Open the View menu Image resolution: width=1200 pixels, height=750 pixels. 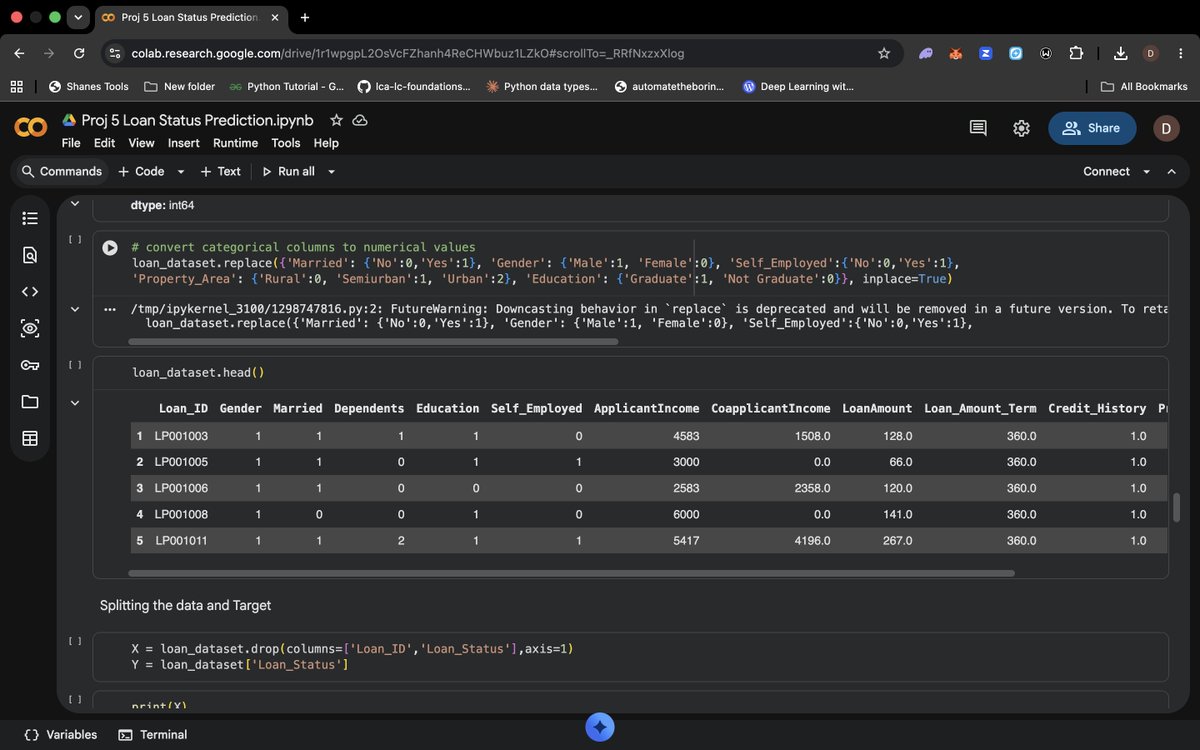click(x=141, y=143)
